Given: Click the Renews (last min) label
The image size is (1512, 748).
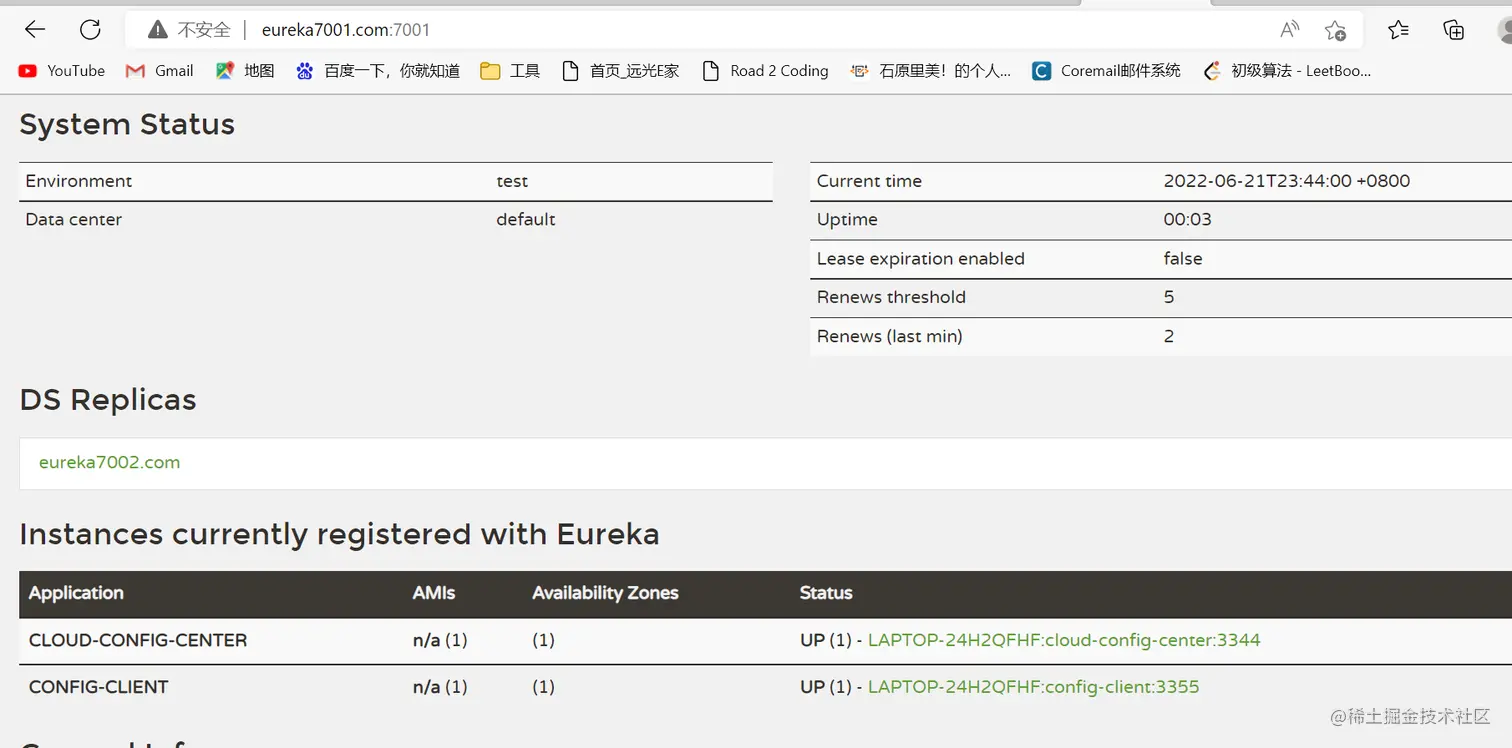Looking at the screenshot, I should point(890,336).
